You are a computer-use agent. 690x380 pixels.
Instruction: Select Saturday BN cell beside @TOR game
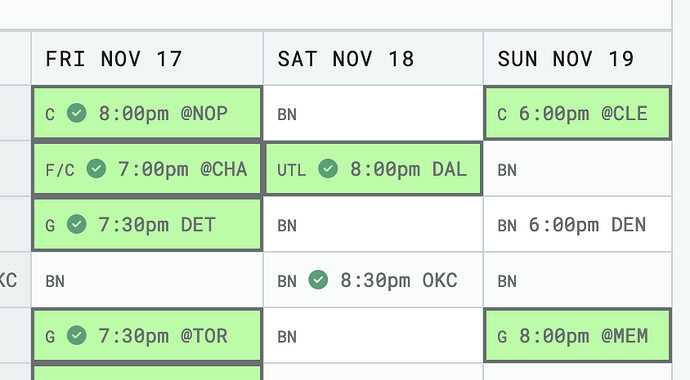(x=373, y=336)
